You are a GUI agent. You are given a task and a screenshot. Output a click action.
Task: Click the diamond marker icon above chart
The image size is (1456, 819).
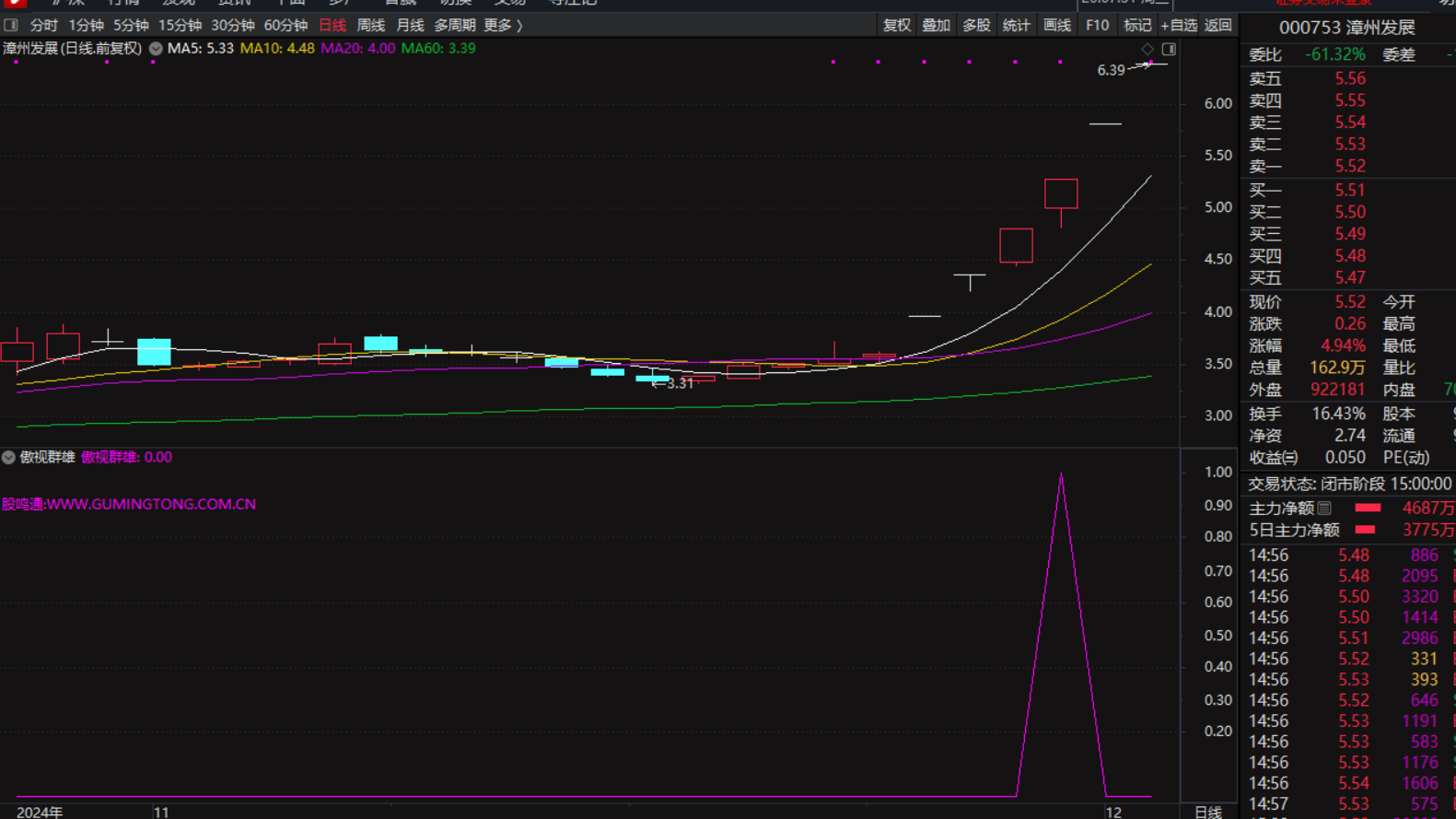click(1147, 49)
